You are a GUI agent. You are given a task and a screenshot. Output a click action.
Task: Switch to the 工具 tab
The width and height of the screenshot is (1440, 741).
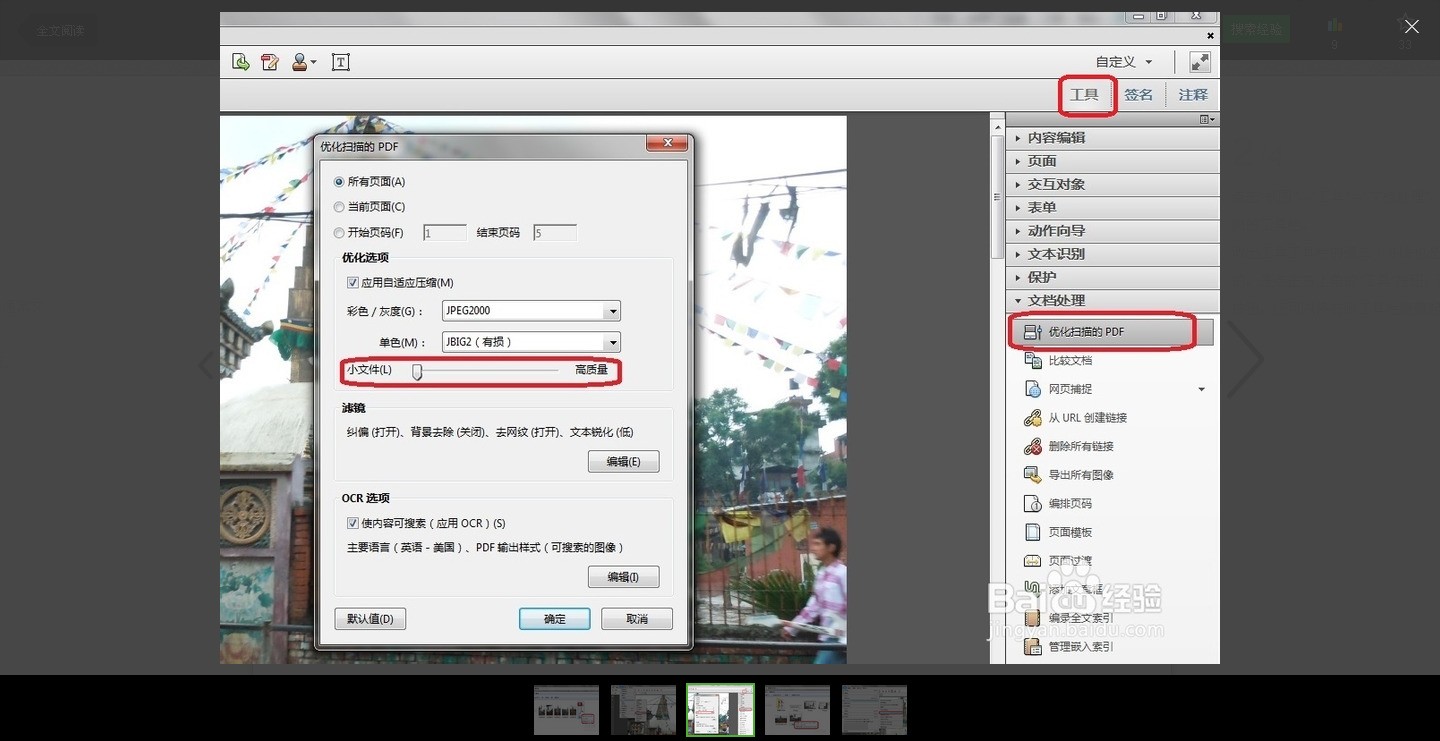pos(1084,95)
